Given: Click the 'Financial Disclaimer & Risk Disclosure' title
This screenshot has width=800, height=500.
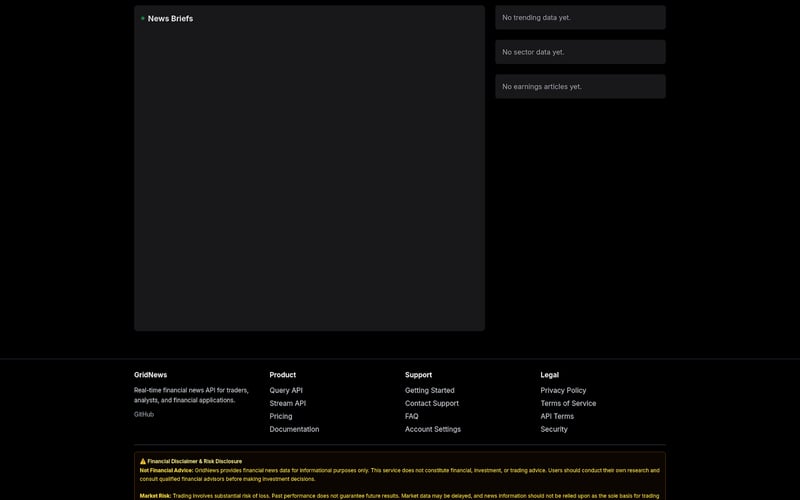Looking at the screenshot, I should coord(195,461).
